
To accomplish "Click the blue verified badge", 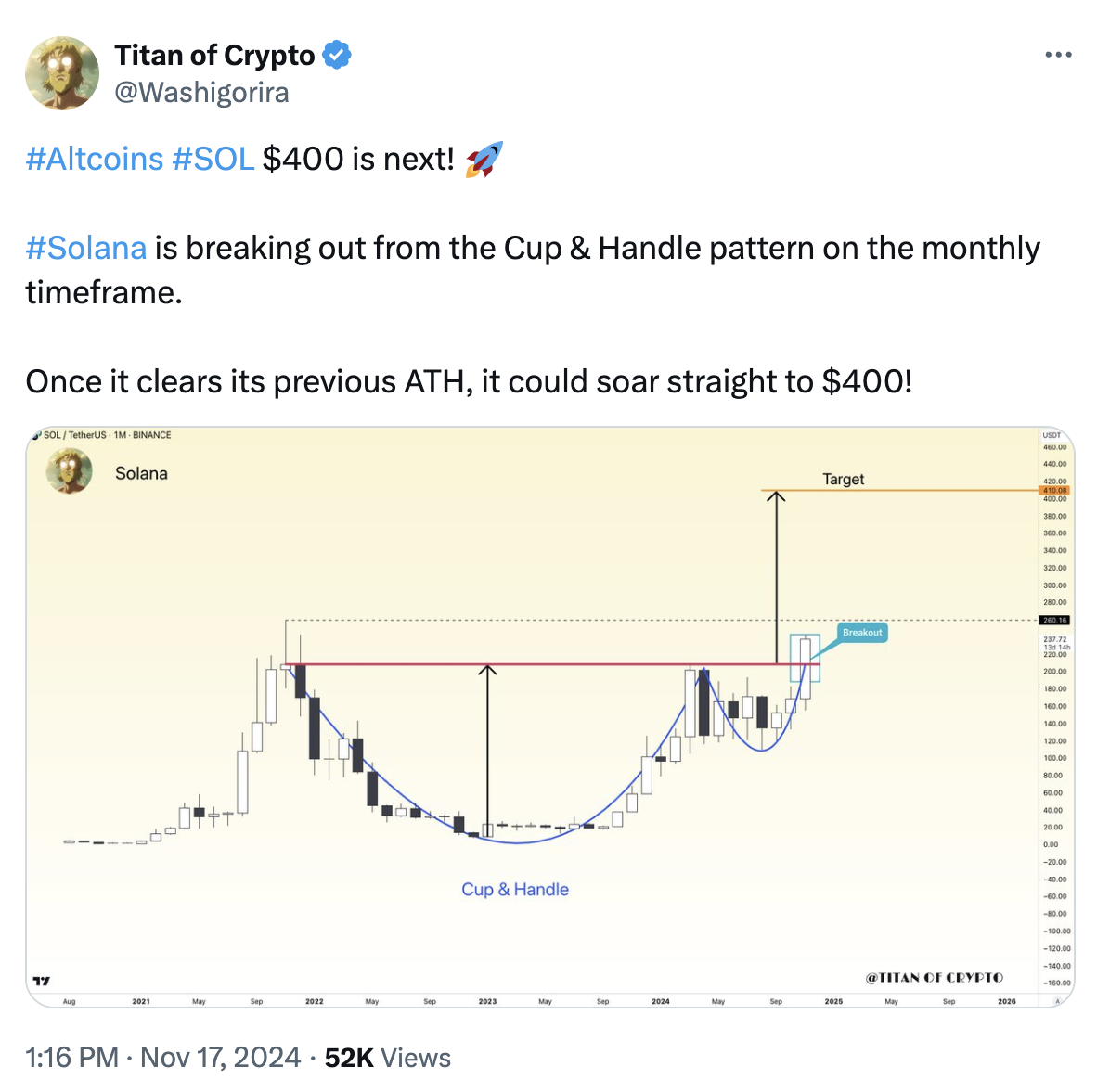I will click(x=337, y=56).
